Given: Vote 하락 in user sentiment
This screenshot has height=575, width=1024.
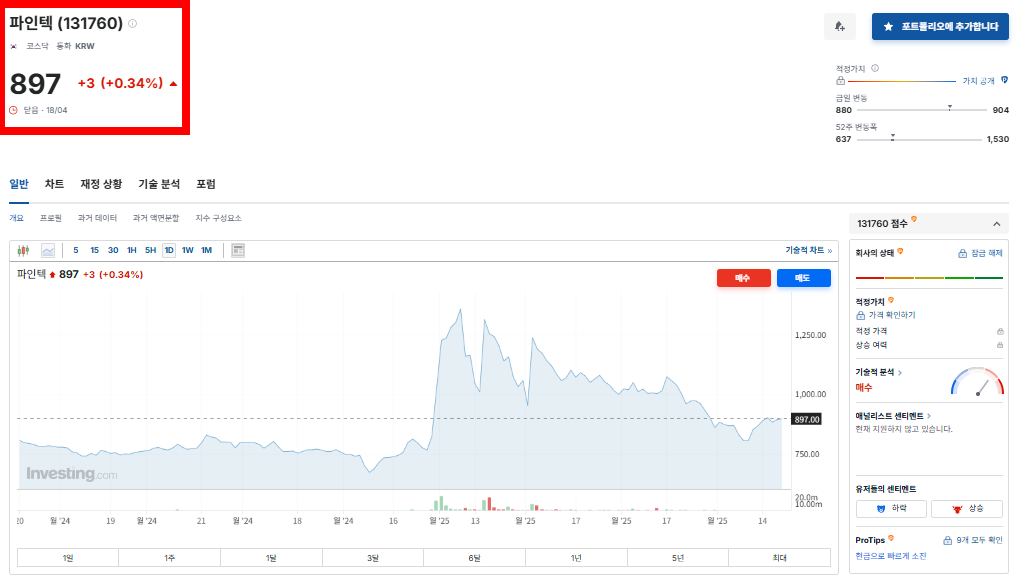Looking at the screenshot, I should pyautogui.click(x=891, y=508).
